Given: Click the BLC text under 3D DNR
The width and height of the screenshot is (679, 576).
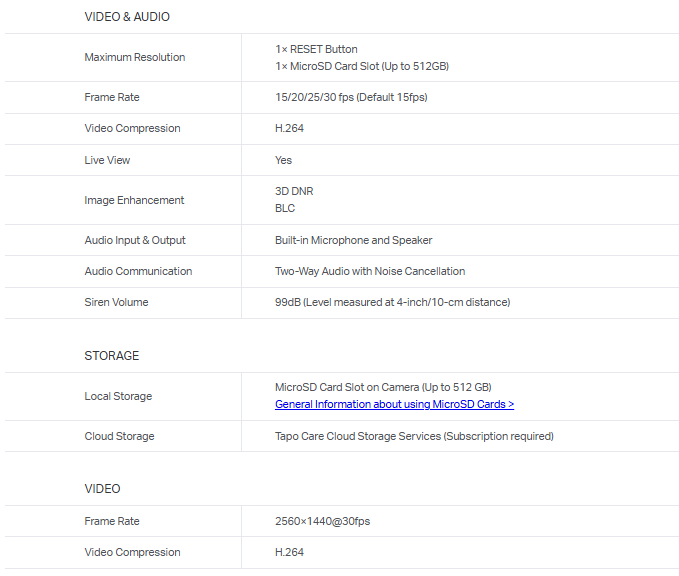Looking at the screenshot, I should [x=285, y=209].
